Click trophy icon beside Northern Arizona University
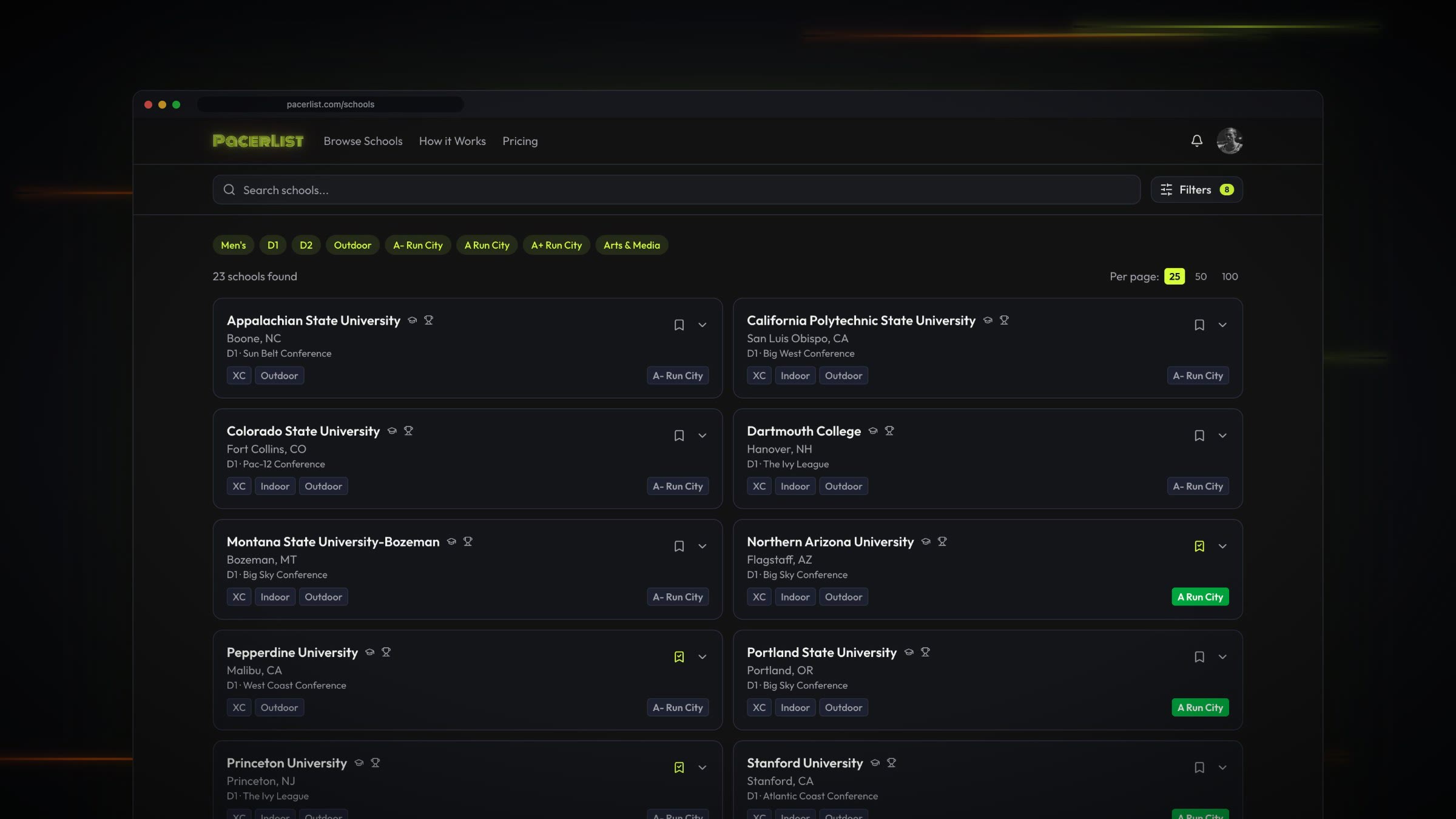This screenshot has width=1456, height=819. (x=942, y=541)
